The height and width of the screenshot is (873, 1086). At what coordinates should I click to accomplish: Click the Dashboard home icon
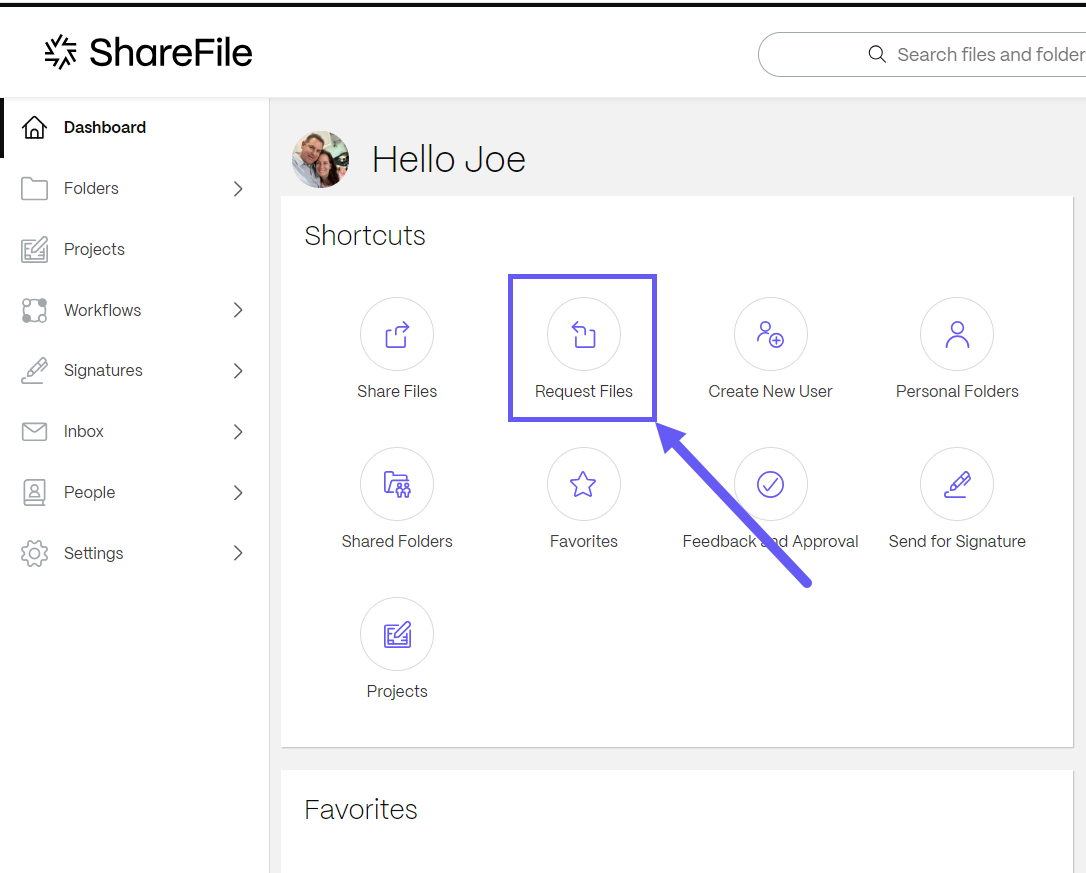click(x=34, y=127)
